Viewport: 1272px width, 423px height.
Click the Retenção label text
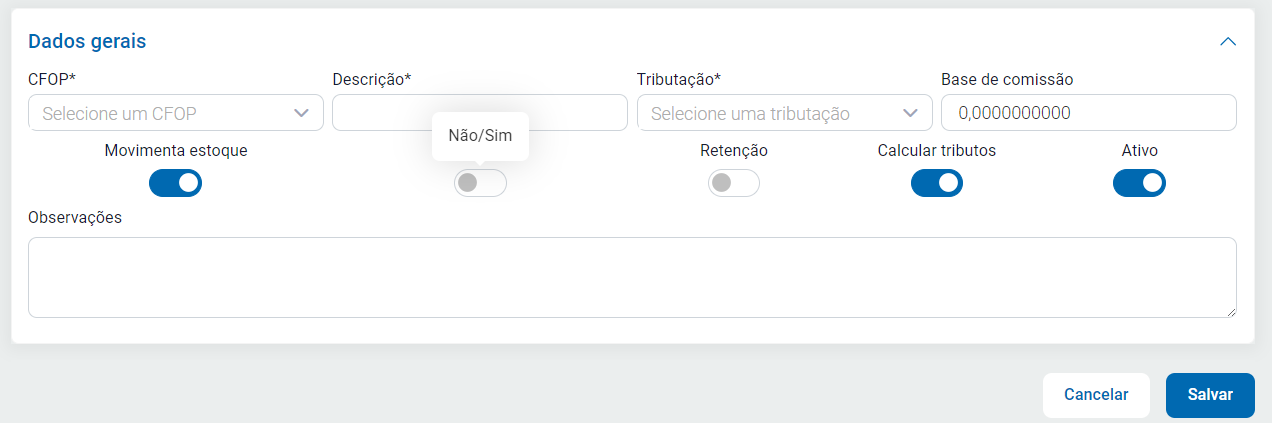click(x=734, y=151)
